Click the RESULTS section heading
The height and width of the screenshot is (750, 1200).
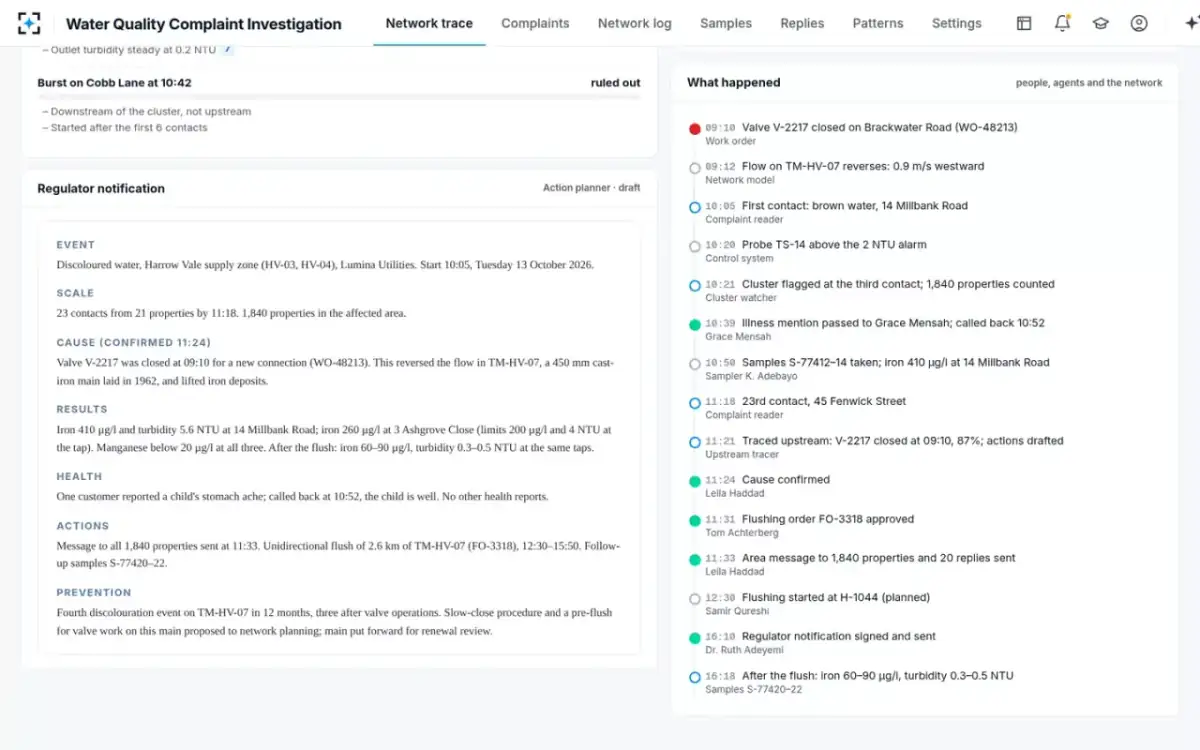coord(82,409)
